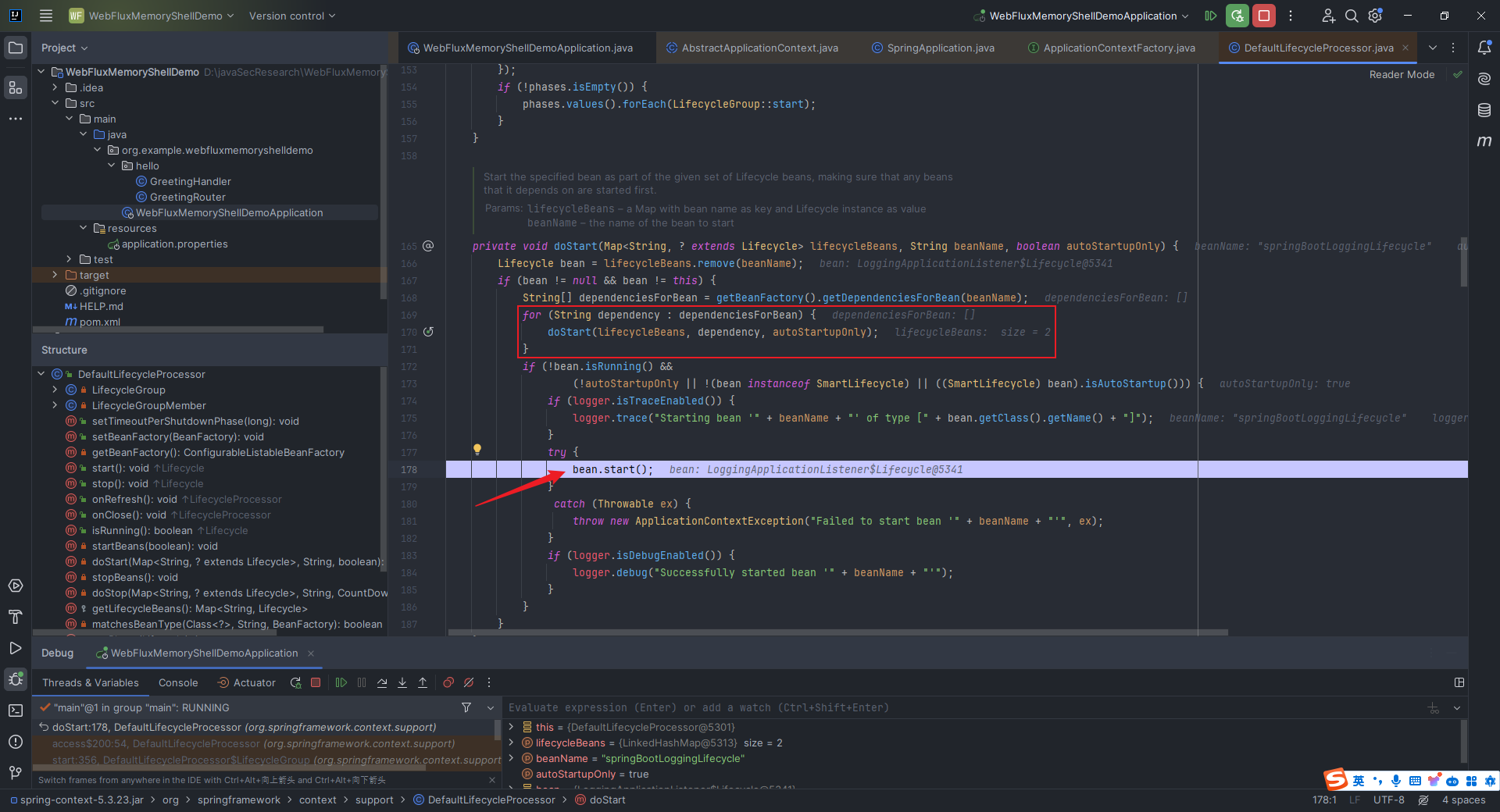Switch to the SpringApplication.java tab
The height and width of the screenshot is (812, 1500).
pyautogui.click(x=940, y=48)
